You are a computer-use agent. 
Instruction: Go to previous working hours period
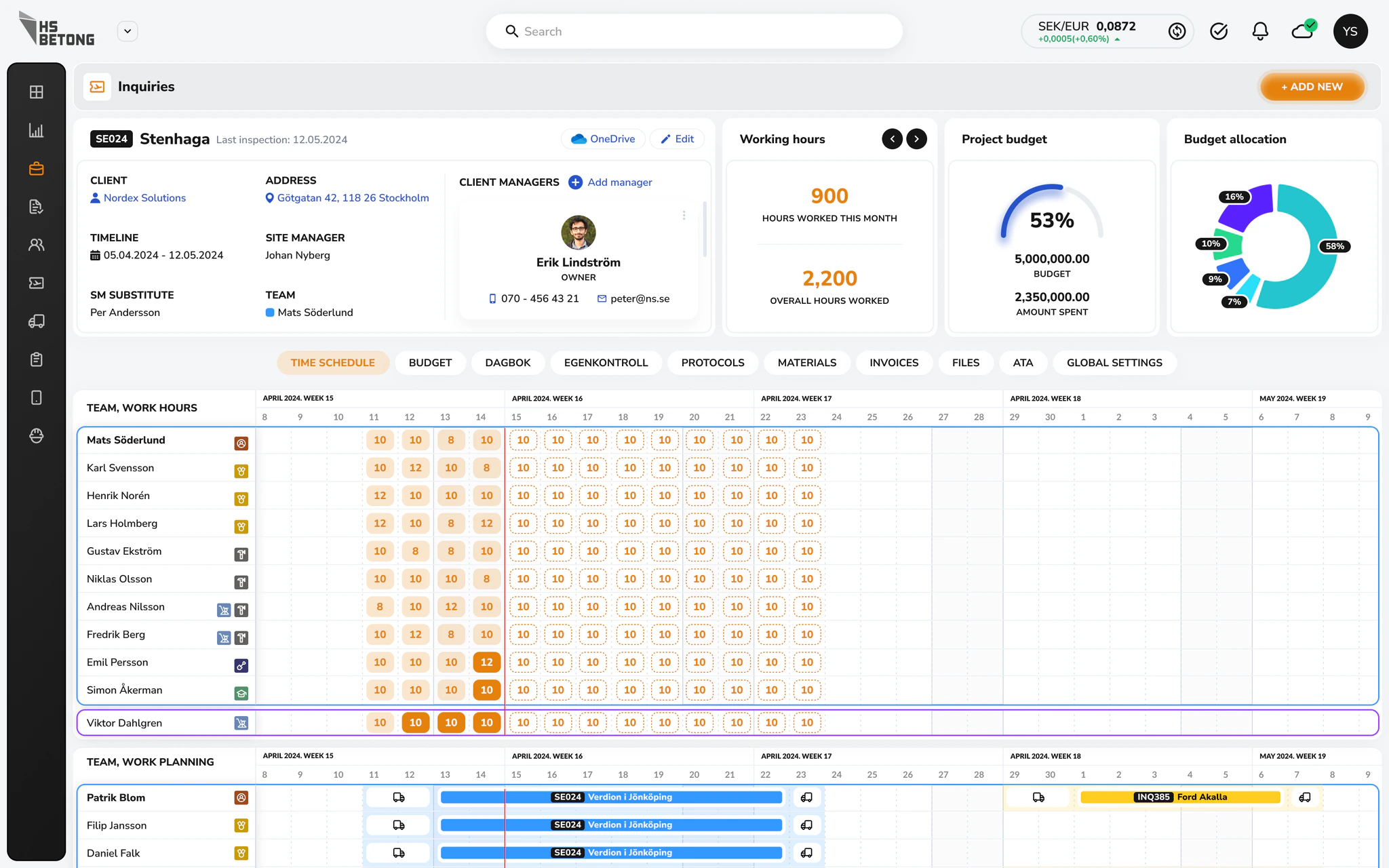tap(893, 139)
